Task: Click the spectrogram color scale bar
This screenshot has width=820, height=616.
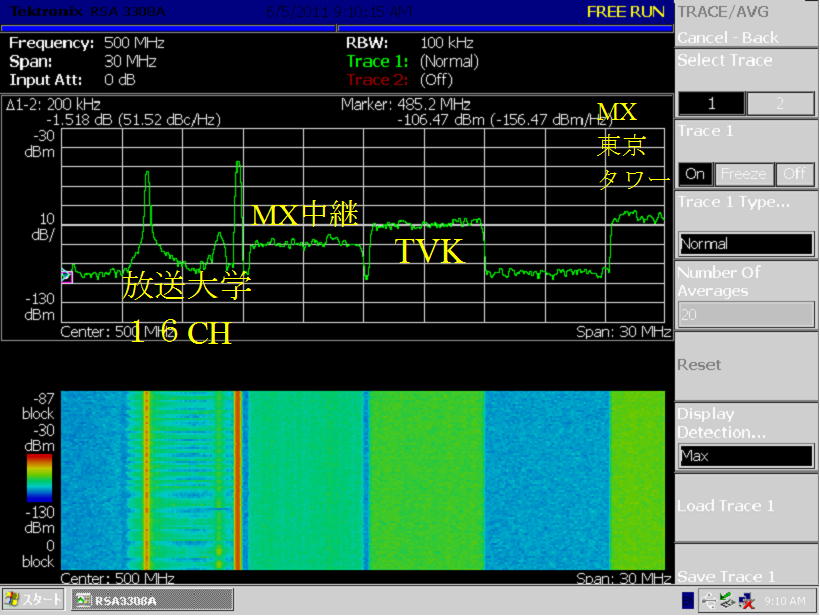Action: click(x=40, y=478)
